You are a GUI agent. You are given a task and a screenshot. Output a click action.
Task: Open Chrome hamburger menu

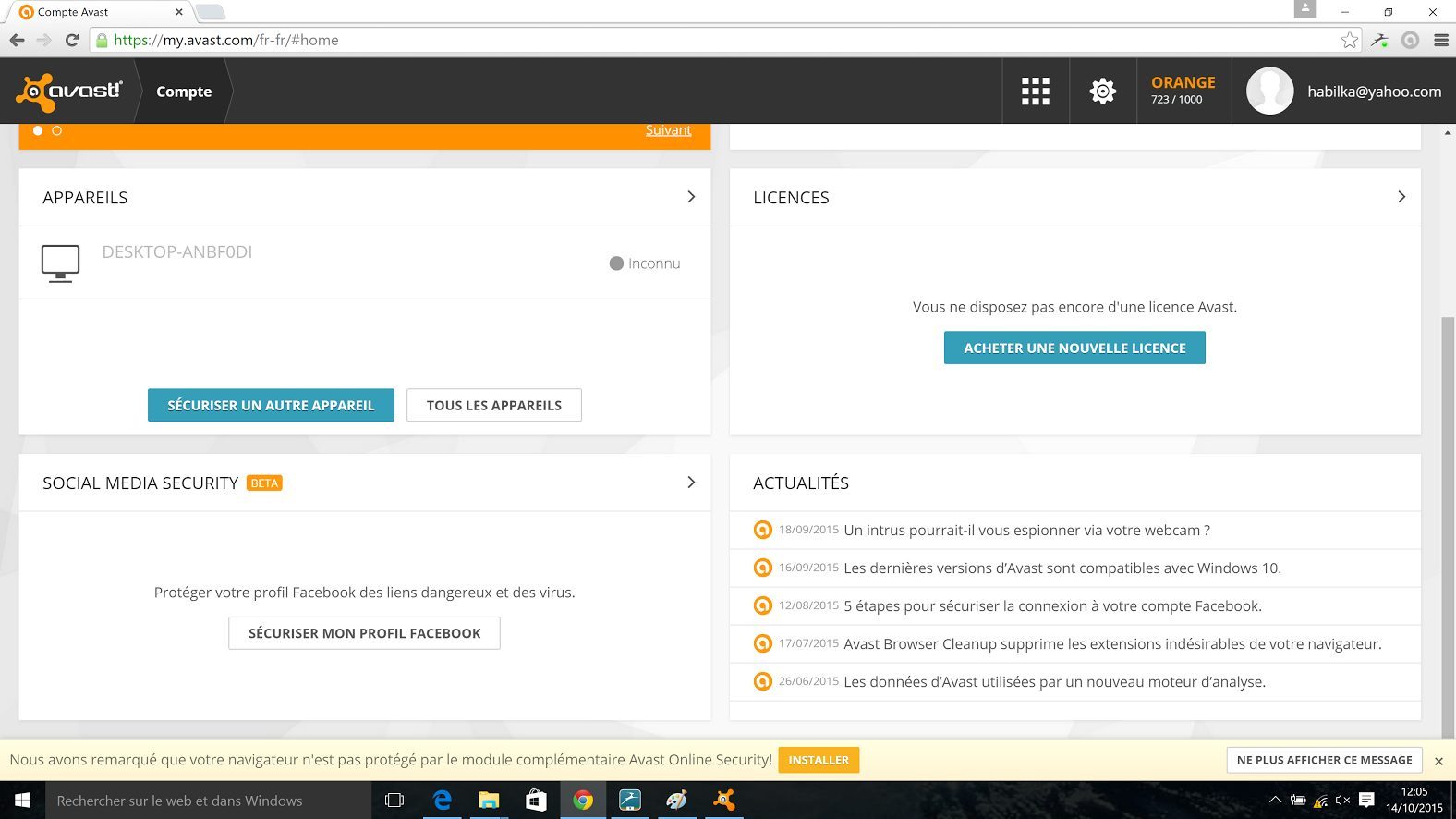[x=1440, y=40]
